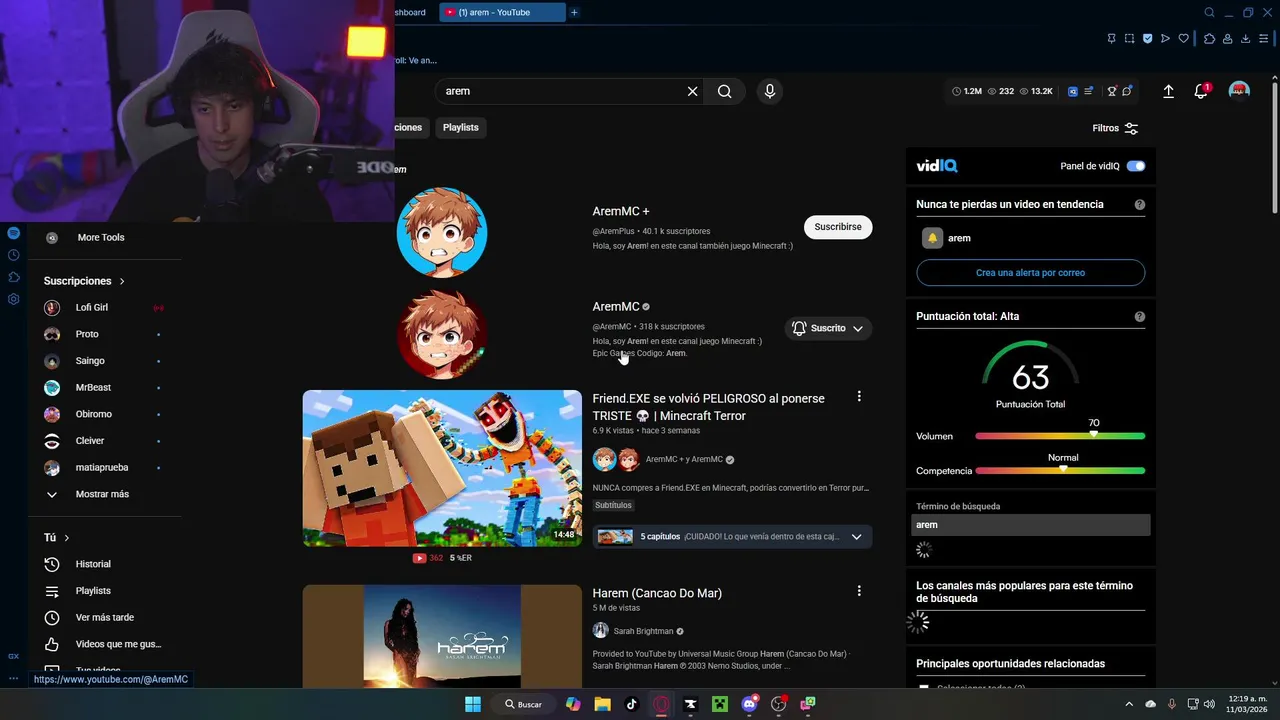Open Opera easy setup sliders icon
1280x720 pixels.
tap(1264, 39)
